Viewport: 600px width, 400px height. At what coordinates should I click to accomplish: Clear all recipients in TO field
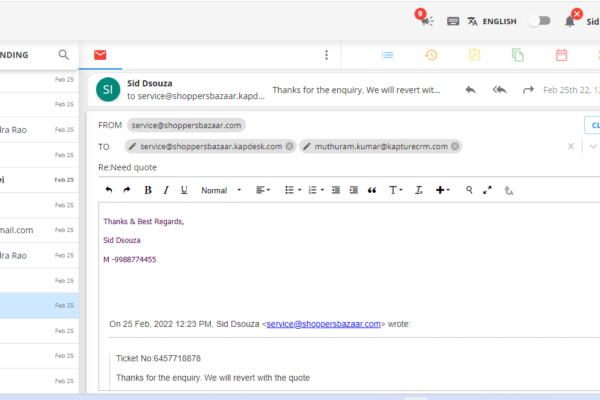click(x=571, y=146)
